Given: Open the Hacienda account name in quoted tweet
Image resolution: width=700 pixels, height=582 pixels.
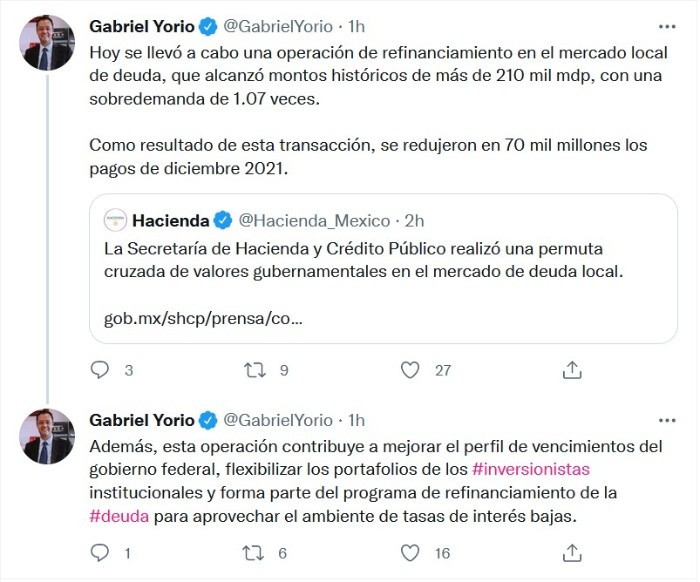Looking at the screenshot, I should coord(171,220).
